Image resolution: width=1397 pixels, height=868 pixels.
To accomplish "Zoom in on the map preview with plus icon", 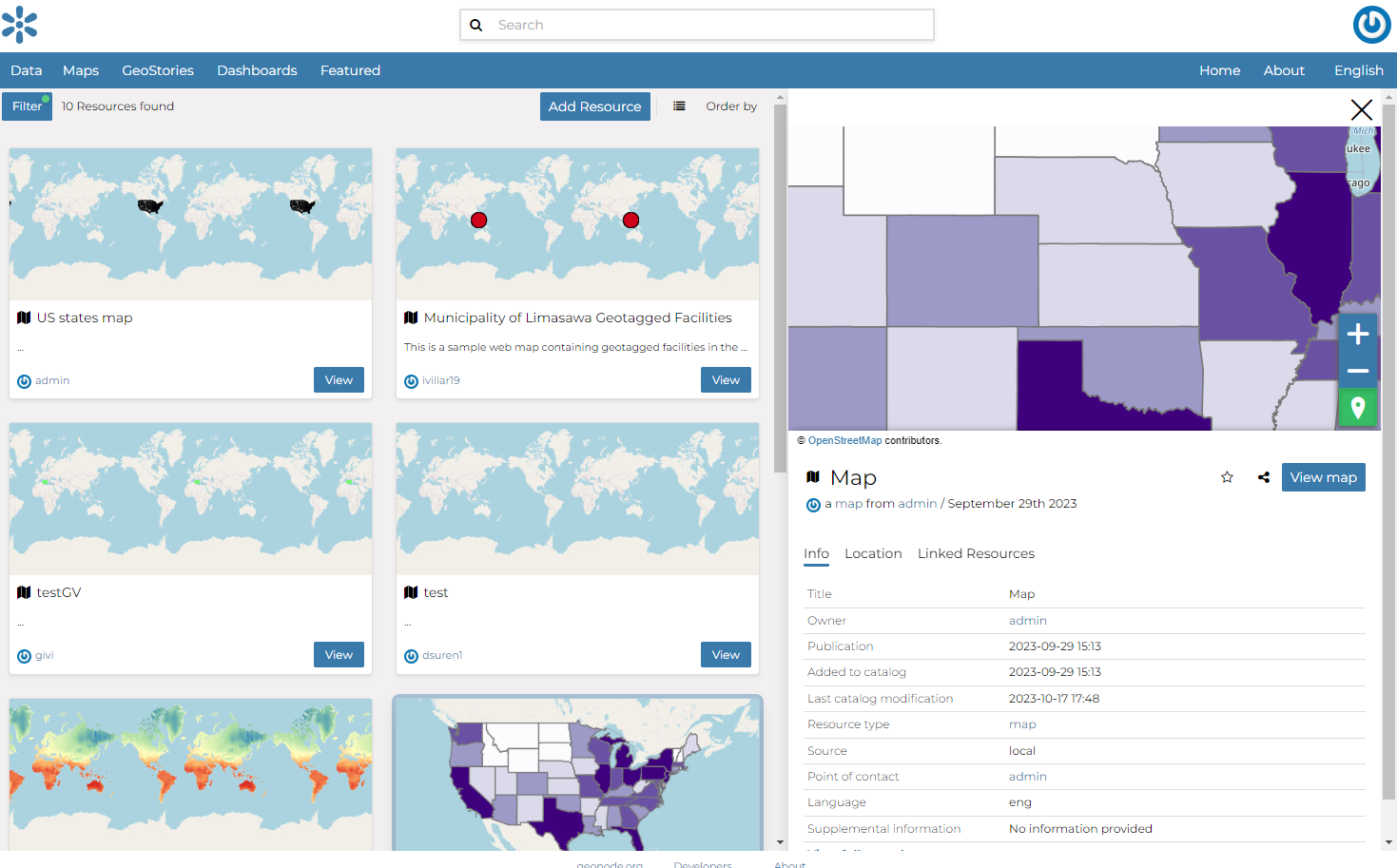I will point(1357,334).
